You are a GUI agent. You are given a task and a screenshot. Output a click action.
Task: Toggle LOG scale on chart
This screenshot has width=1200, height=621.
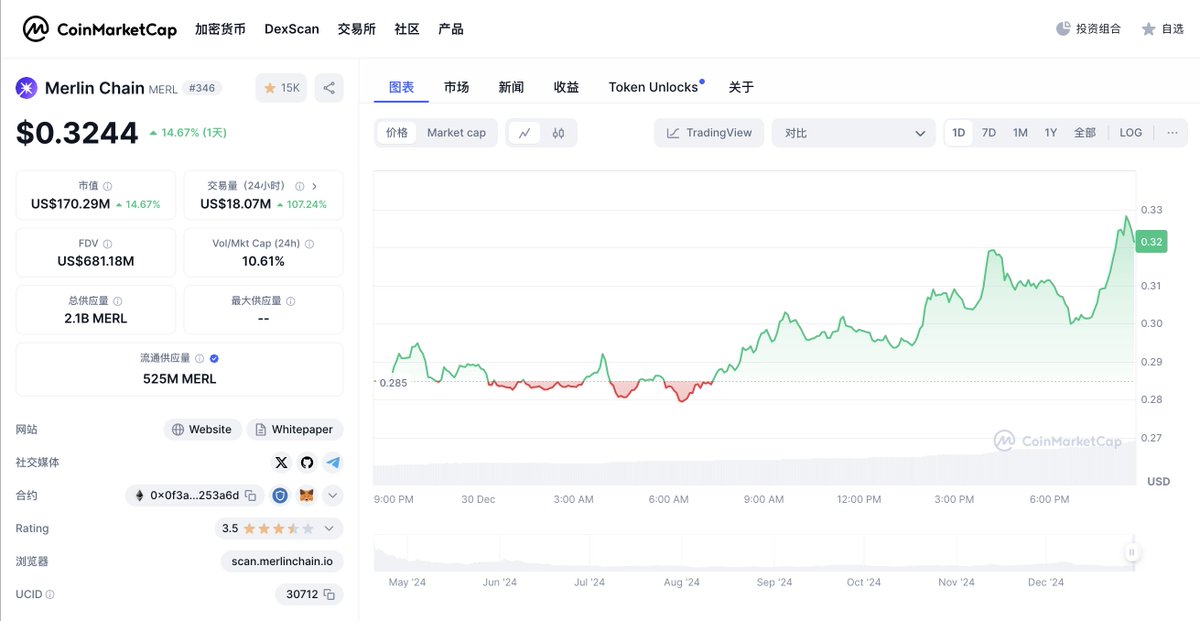coord(1131,133)
